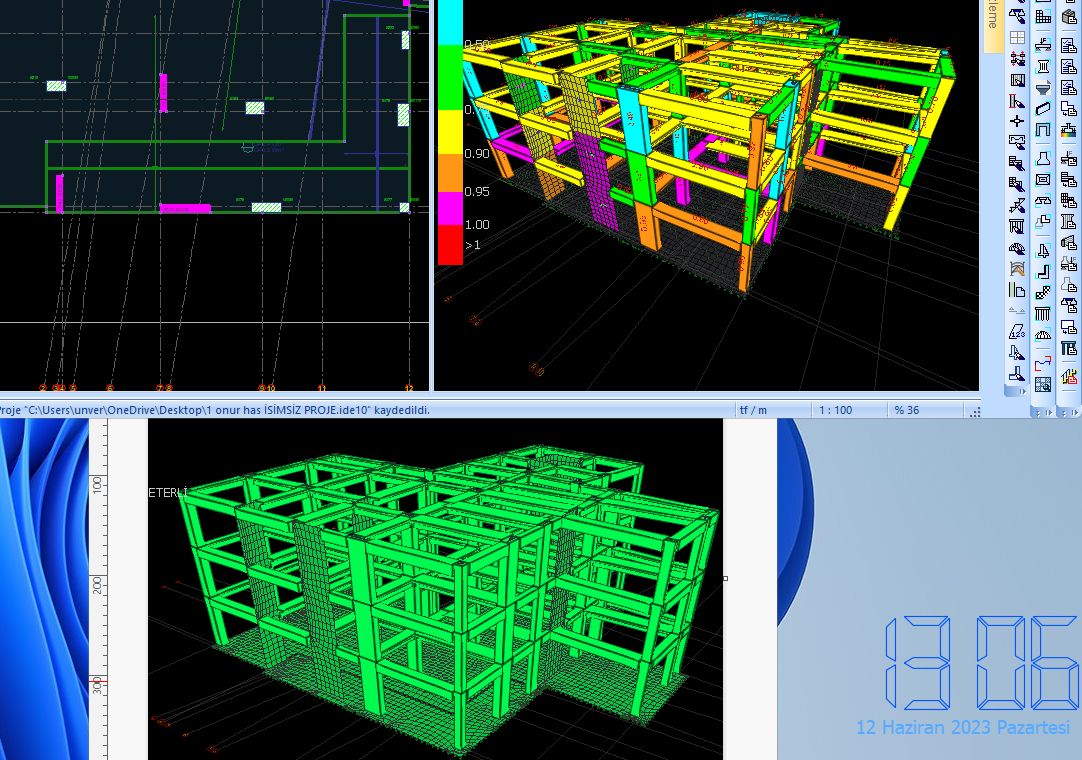Image resolution: width=1082 pixels, height=760 pixels.
Task: Click the axis 12 label in plan view
Action: pos(409,388)
